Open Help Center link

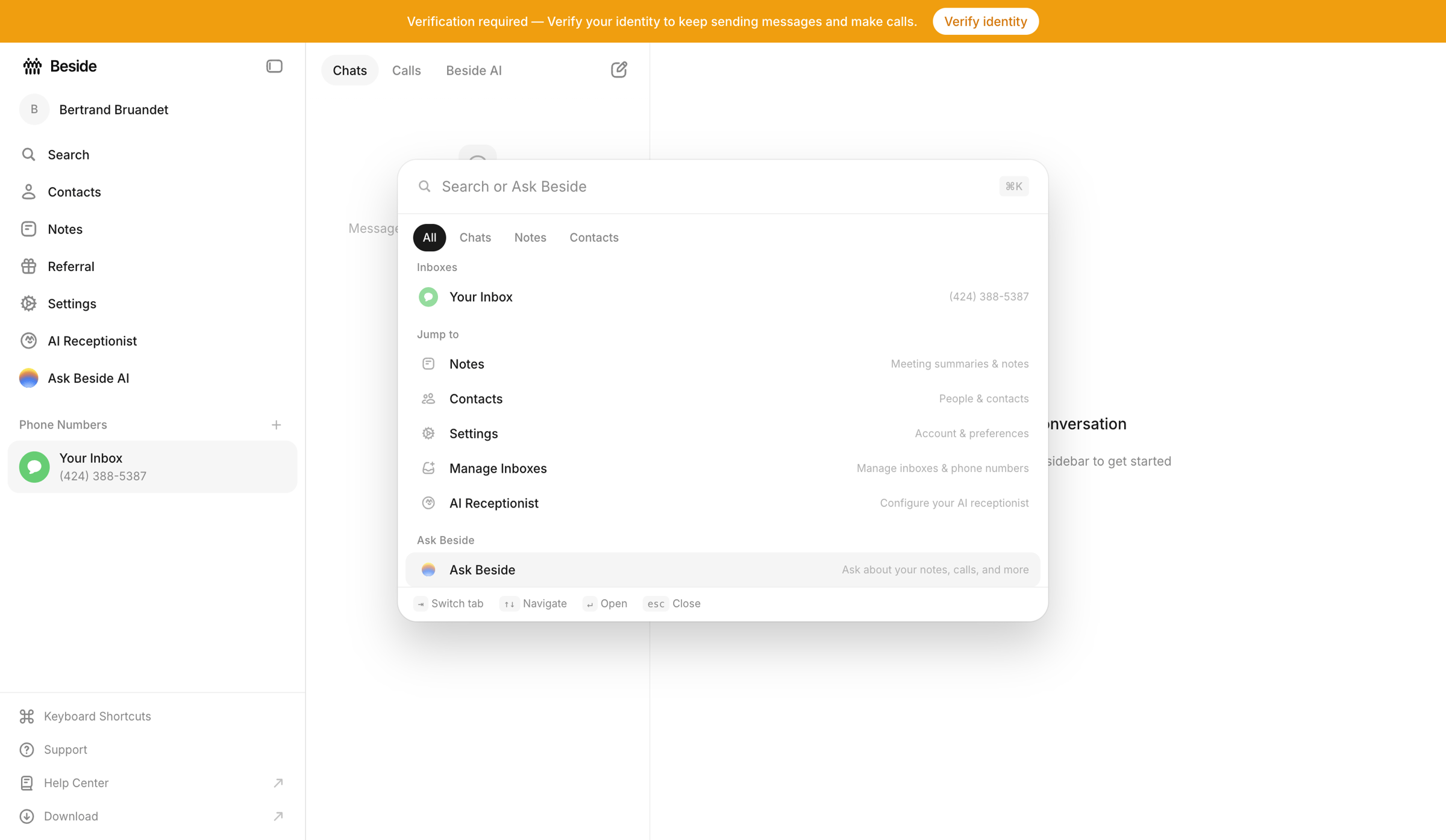[x=152, y=783]
